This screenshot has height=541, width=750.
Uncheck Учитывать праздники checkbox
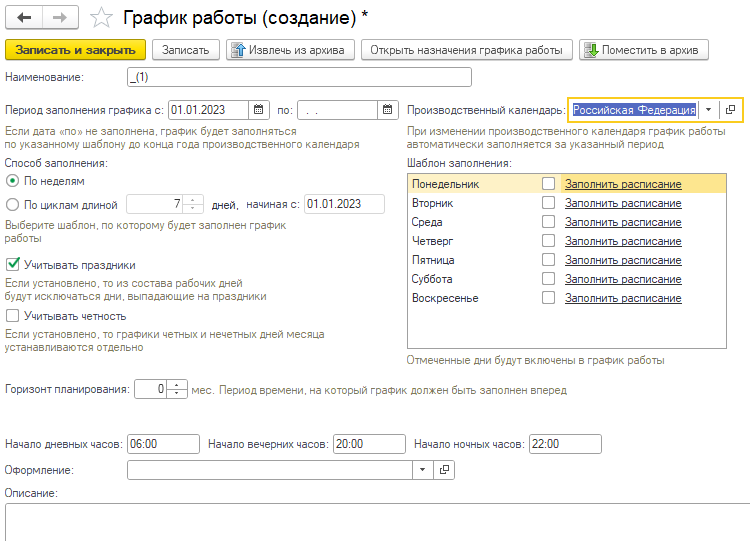point(12,265)
